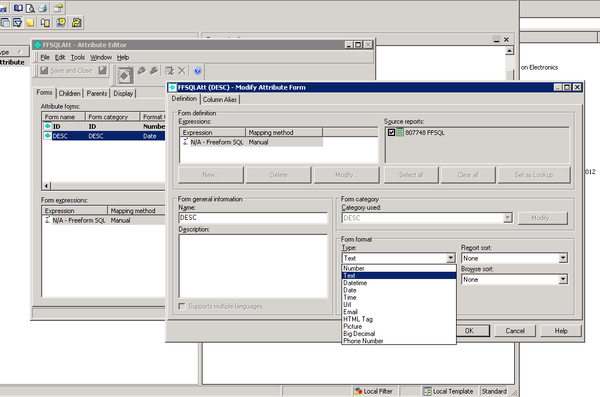Click the copy documents icon in second toolbar
This screenshot has height=397, width=600.
tap(45, 23)
